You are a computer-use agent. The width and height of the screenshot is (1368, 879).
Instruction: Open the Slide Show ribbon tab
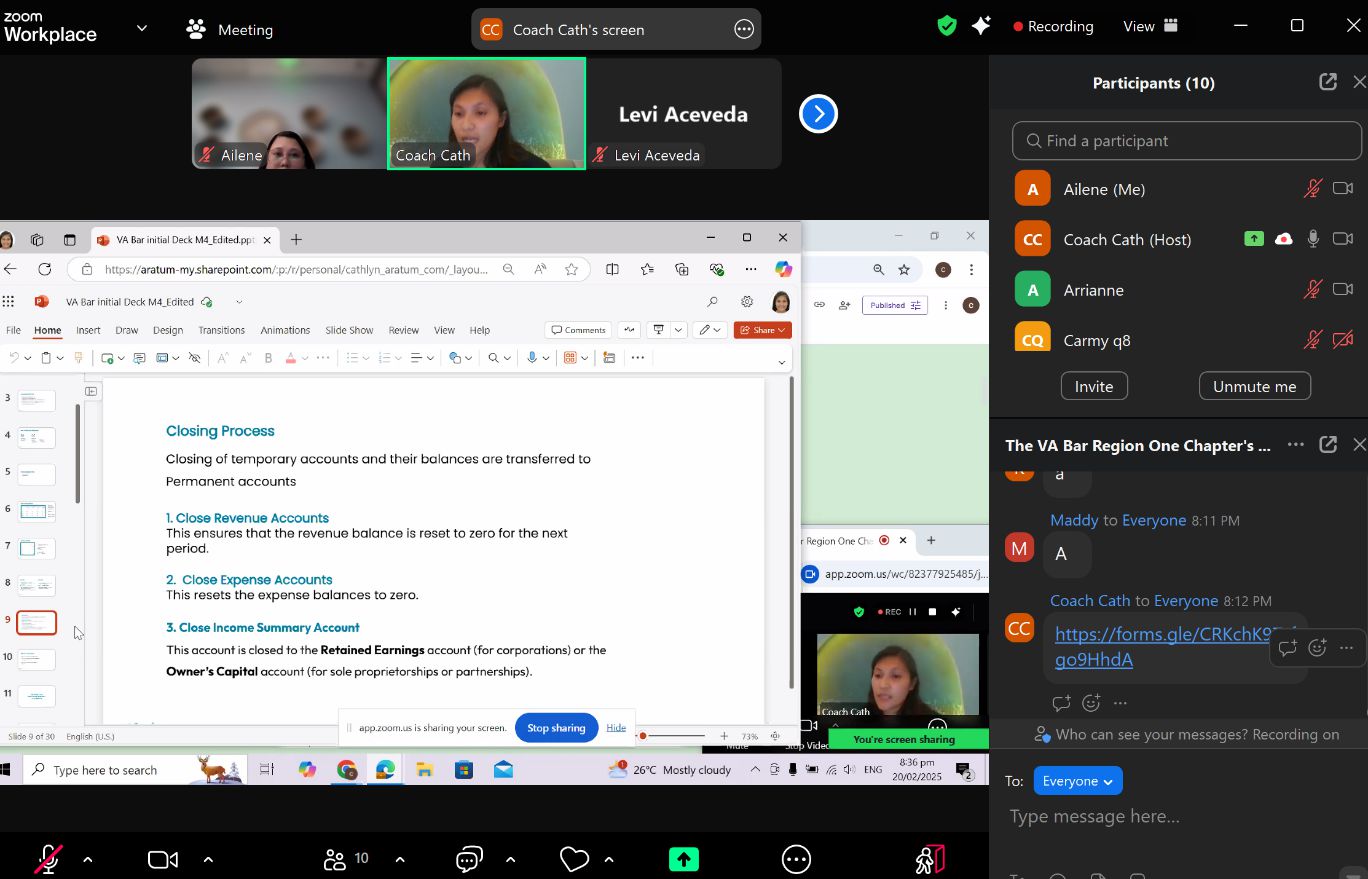349,330
